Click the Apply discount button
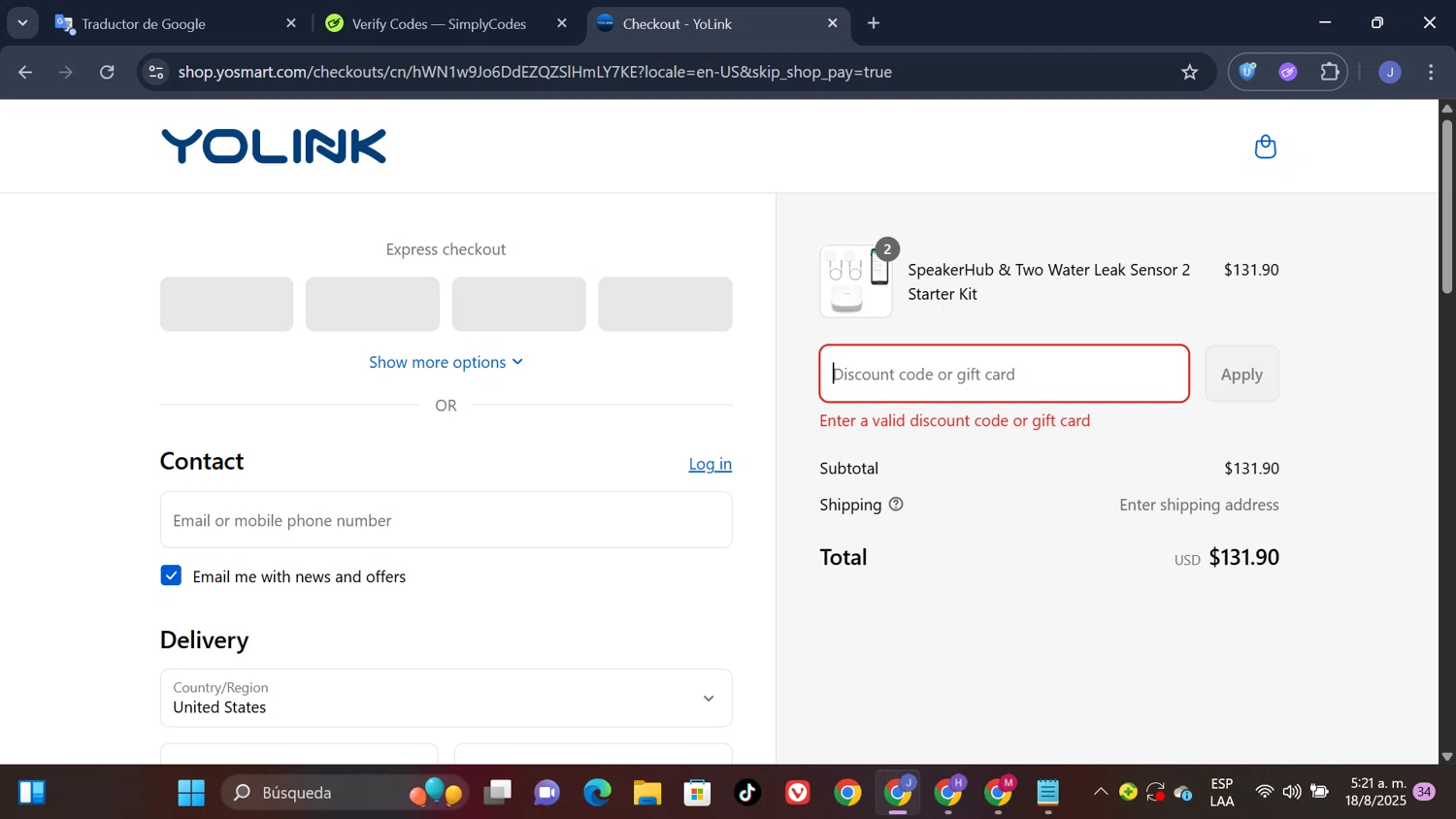Screen dimensions: 1456x819 (x=1241, y=374)
